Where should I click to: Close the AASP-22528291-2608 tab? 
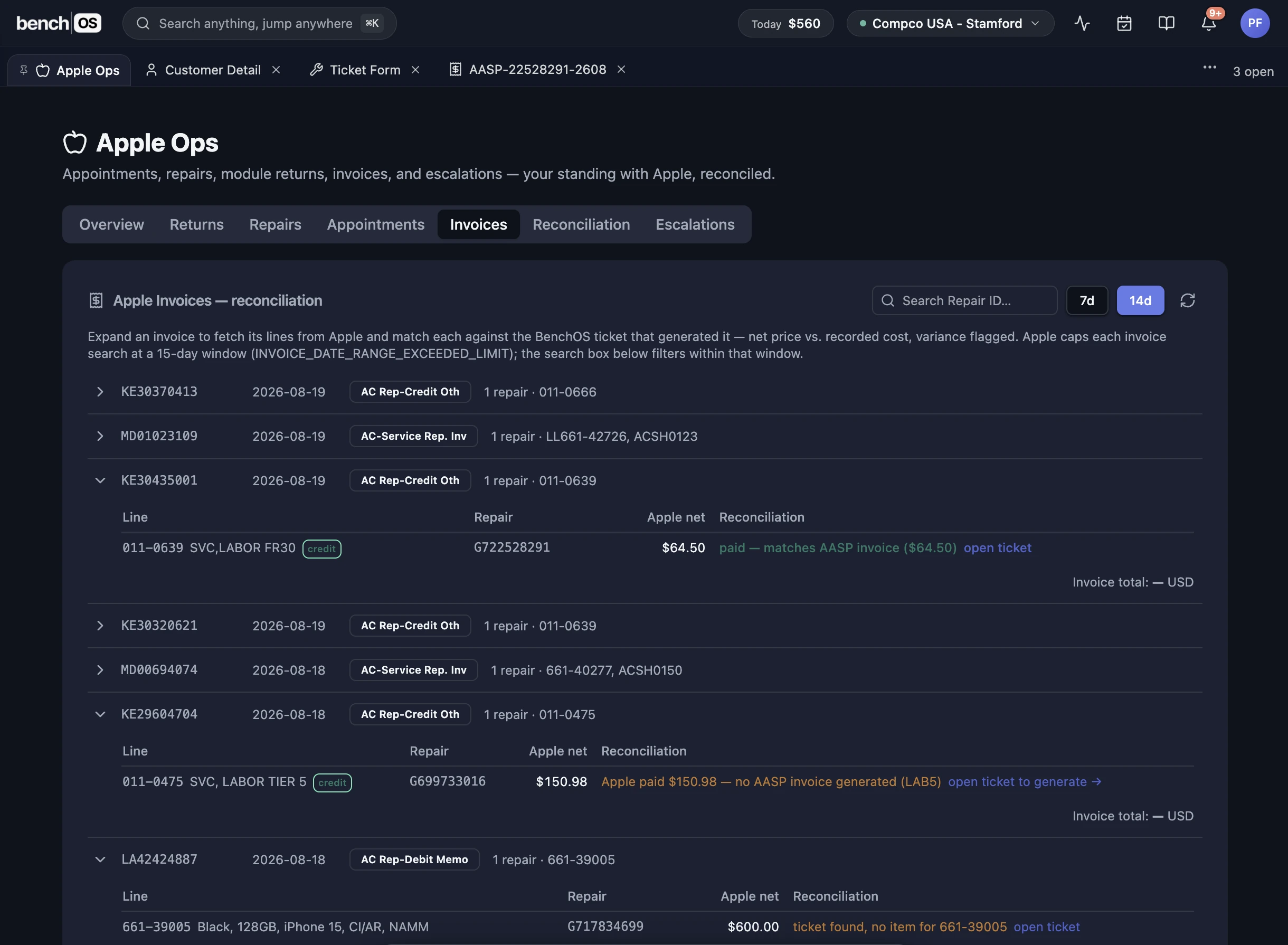621,70
